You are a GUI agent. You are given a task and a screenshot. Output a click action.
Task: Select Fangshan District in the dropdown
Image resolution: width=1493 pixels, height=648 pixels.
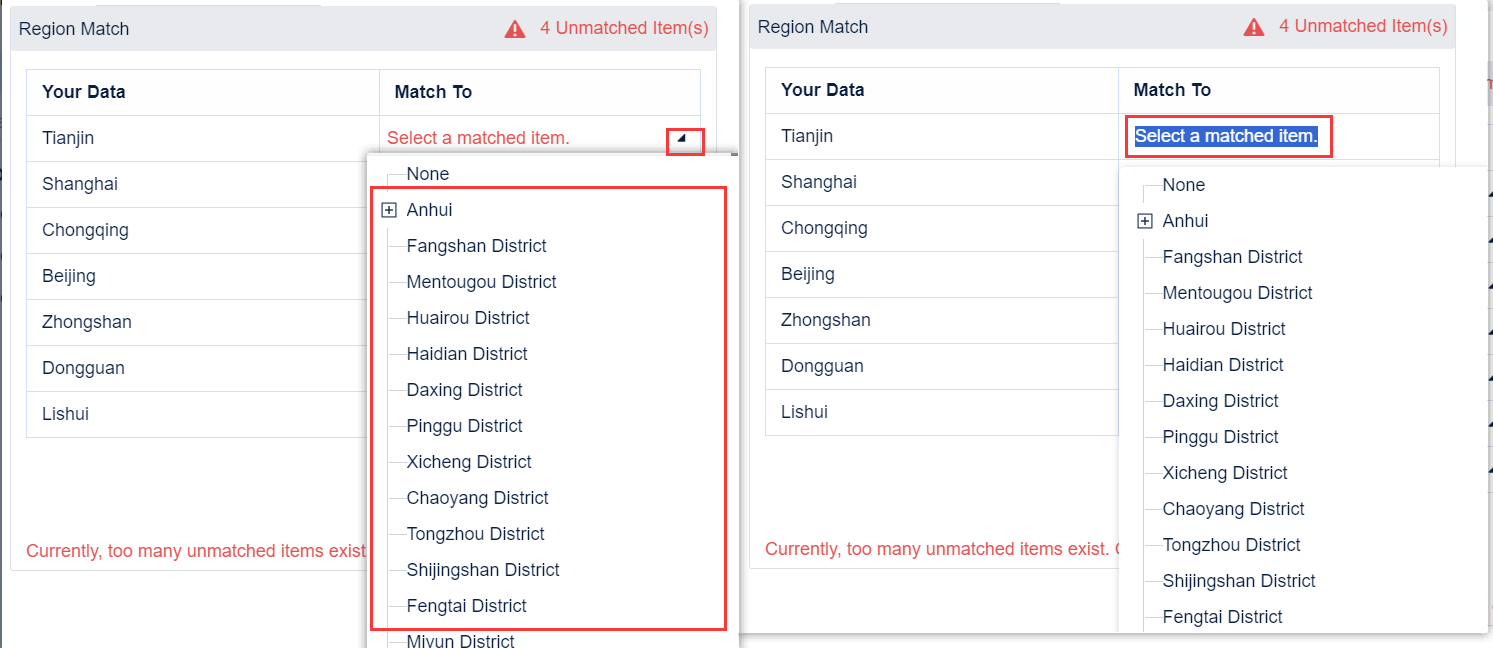pos(476,245)
